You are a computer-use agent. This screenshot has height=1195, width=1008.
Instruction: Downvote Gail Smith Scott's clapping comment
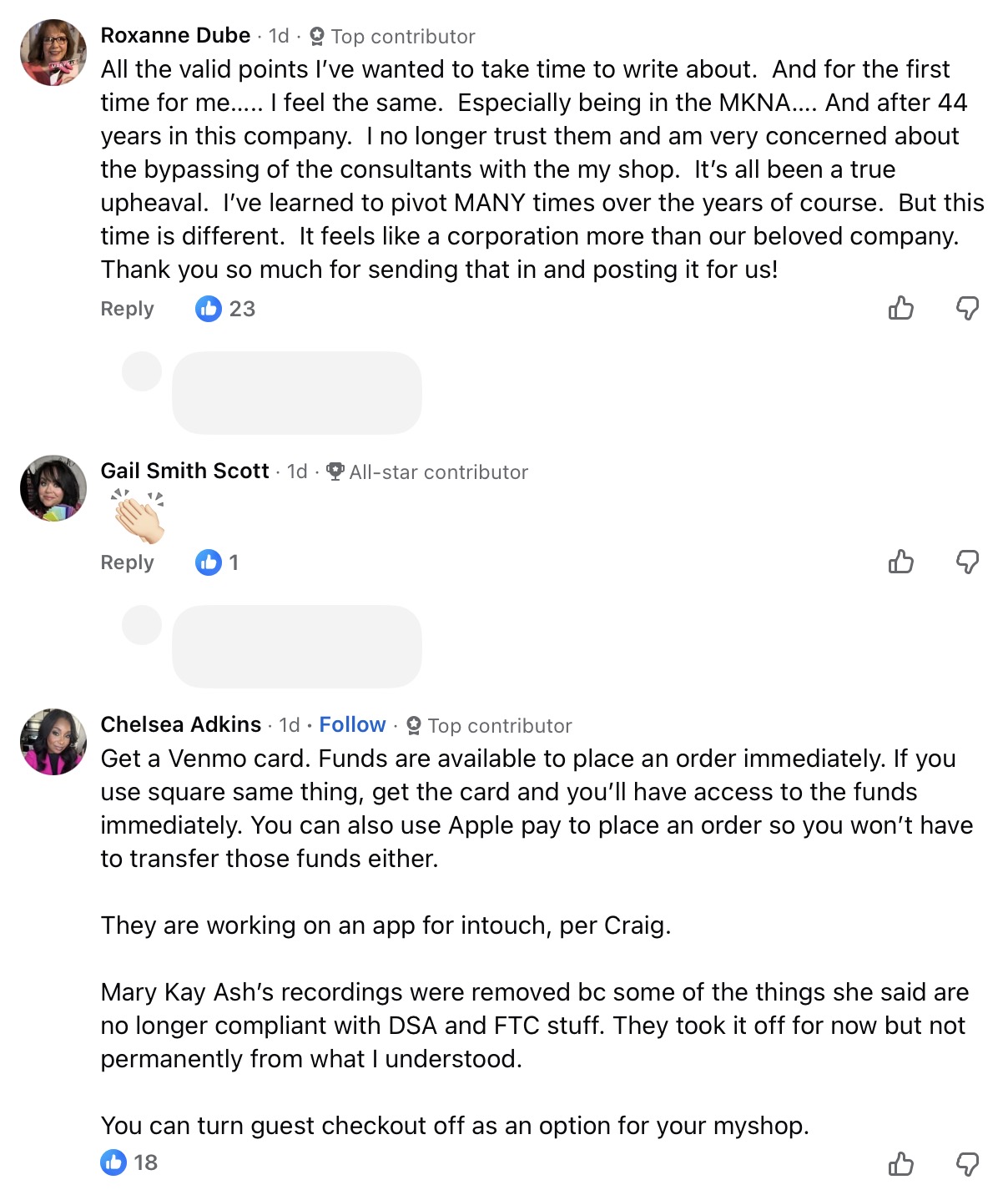click(967, 562)
